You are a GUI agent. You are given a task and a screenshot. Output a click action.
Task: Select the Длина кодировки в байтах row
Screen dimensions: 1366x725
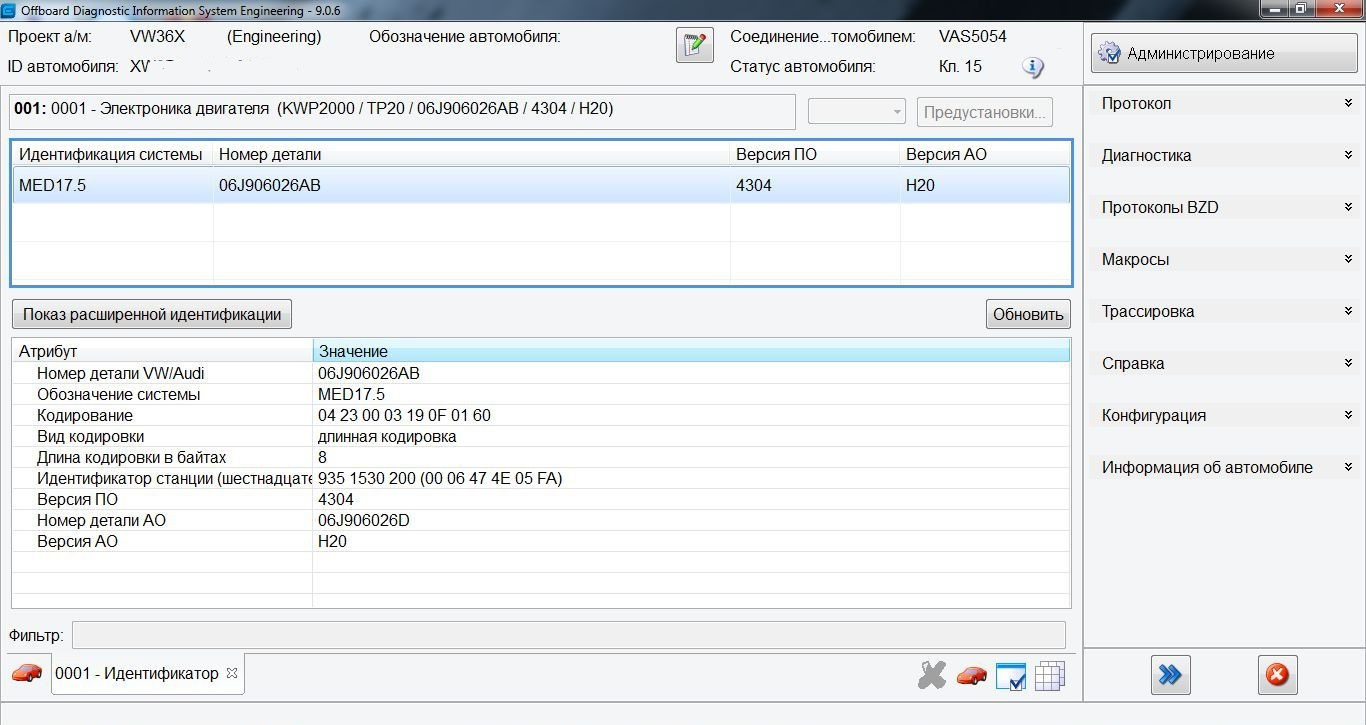[541, 457]
